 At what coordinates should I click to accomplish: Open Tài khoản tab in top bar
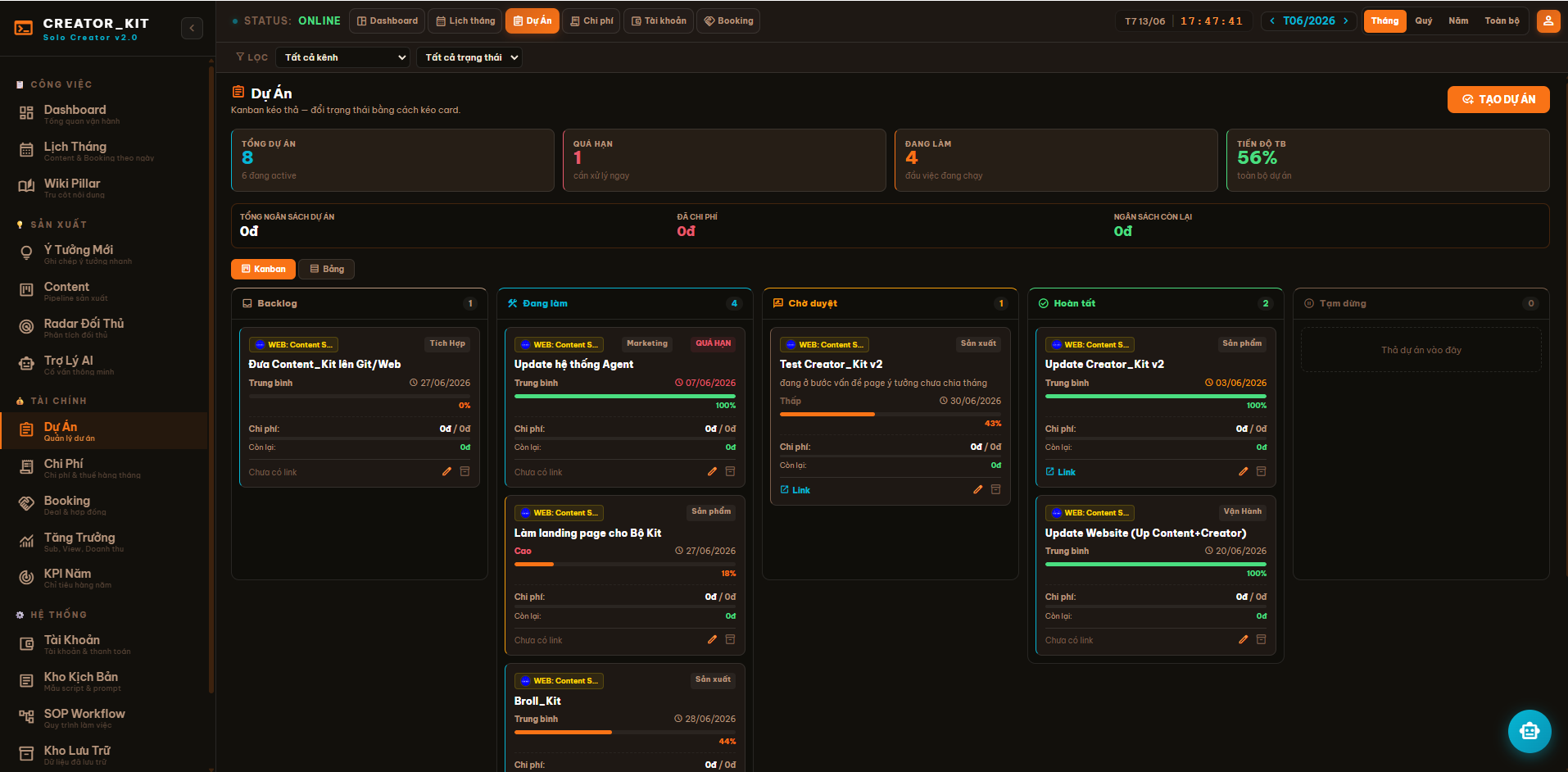tap(659, 21)
